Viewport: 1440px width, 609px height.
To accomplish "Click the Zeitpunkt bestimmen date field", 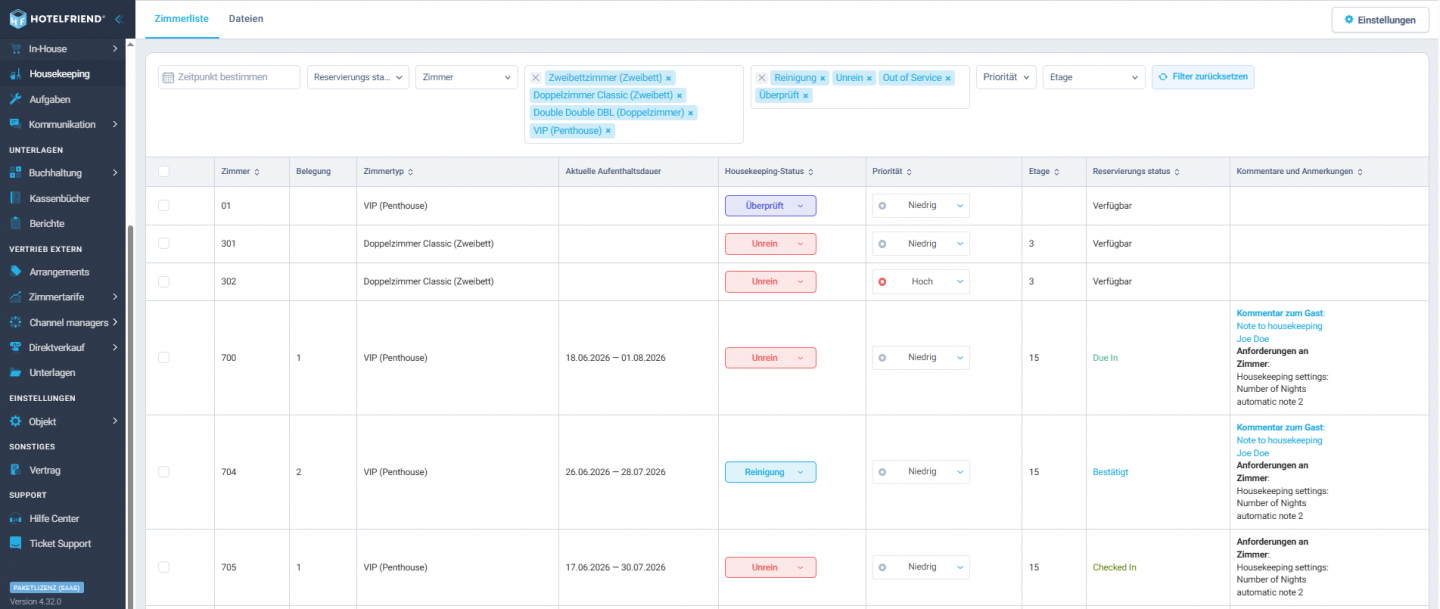I will (229, 77).
